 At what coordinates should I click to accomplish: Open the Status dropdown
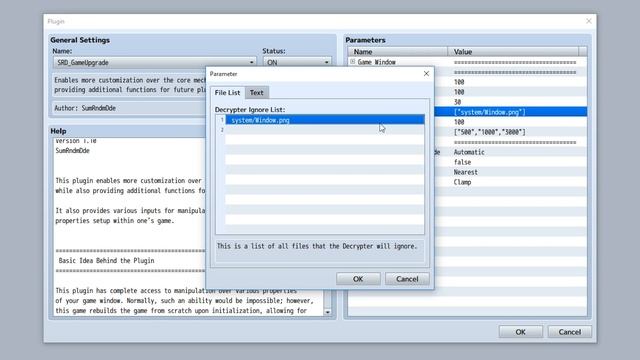[297, 62]
